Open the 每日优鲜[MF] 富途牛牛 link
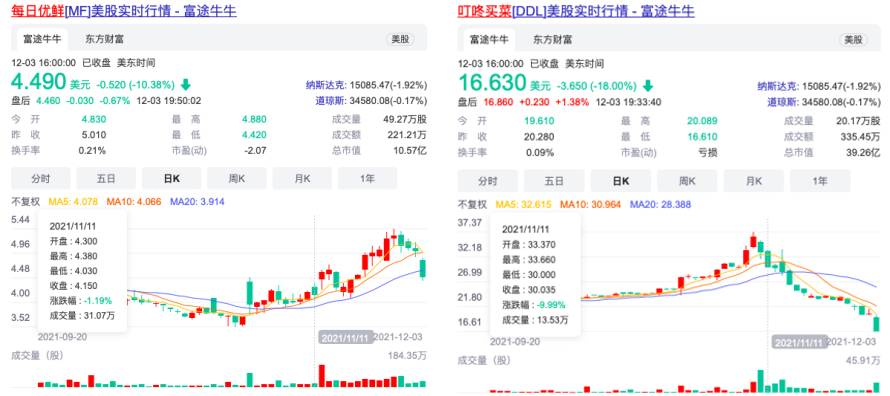Image resolution: width=890 pixels, height=396 pixels. (x=124, y=11)
